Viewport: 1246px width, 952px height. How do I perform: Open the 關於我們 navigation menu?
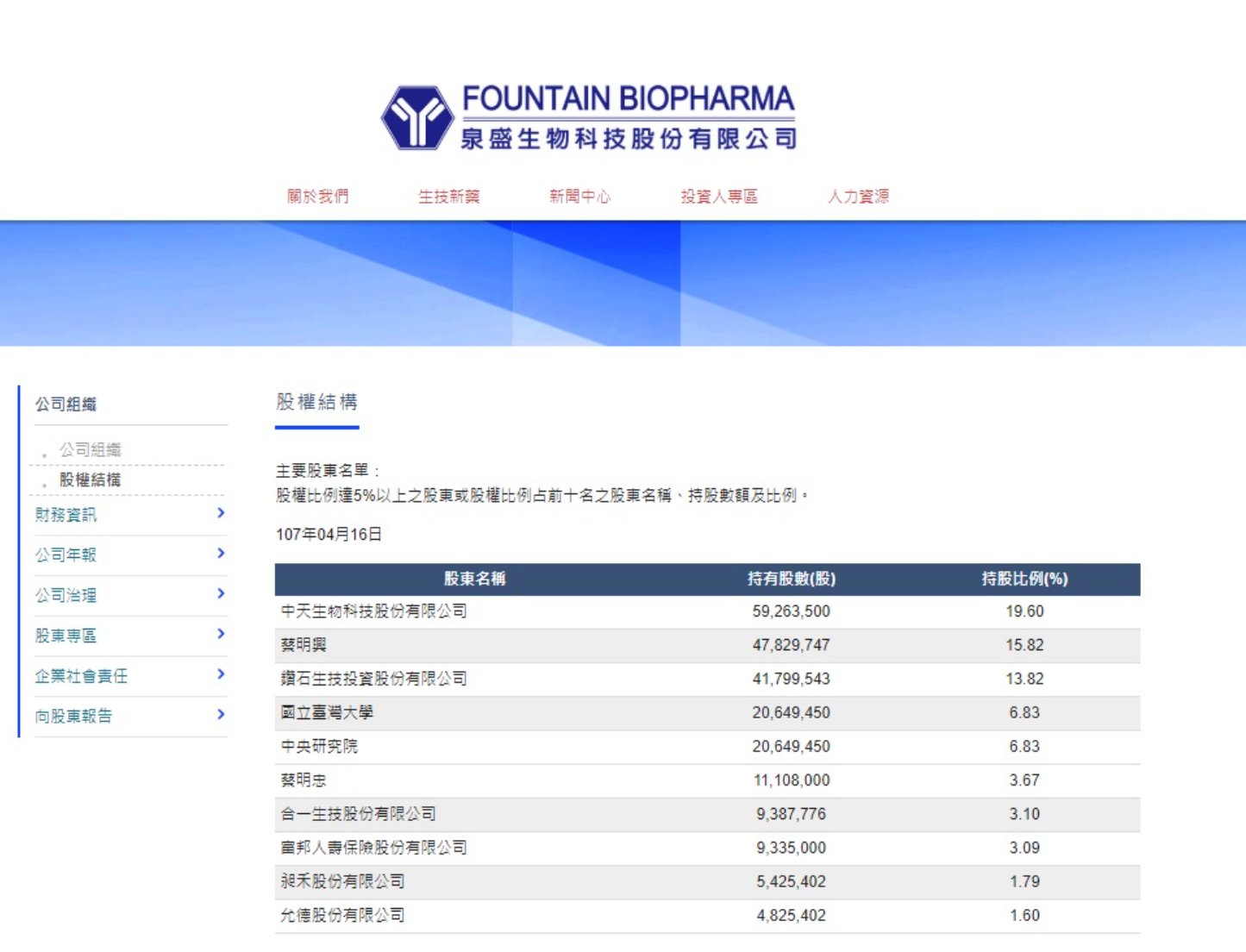point(318,197)
